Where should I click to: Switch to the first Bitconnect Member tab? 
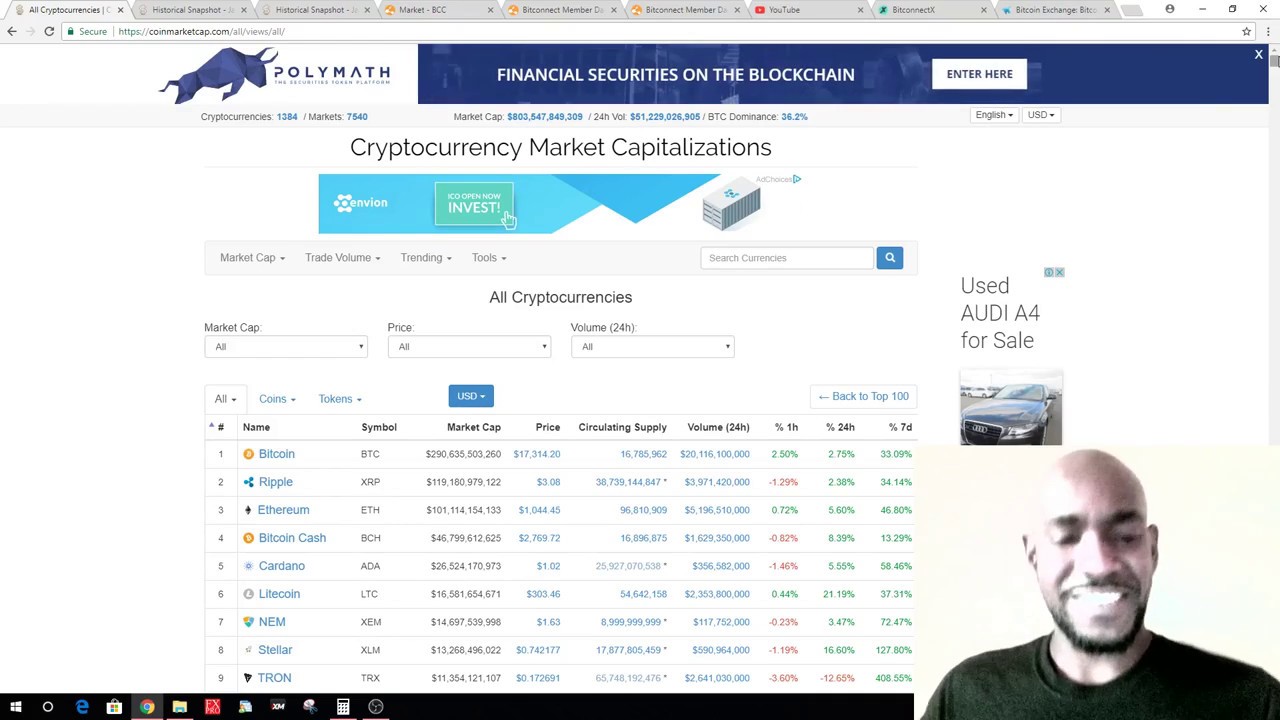[560, 10]
